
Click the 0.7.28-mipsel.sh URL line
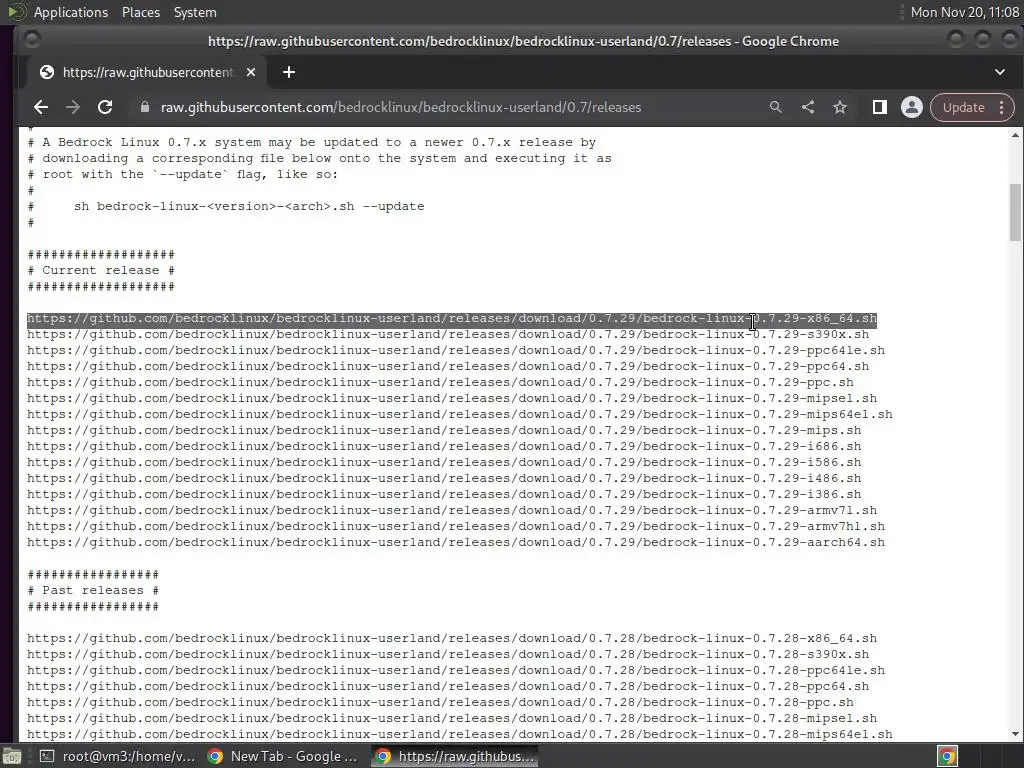coord(452,718)
